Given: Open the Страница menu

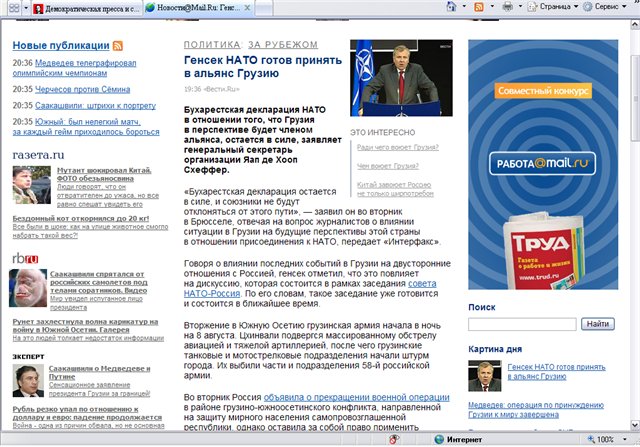Looking at the screenshot, I should coord(553,7).
